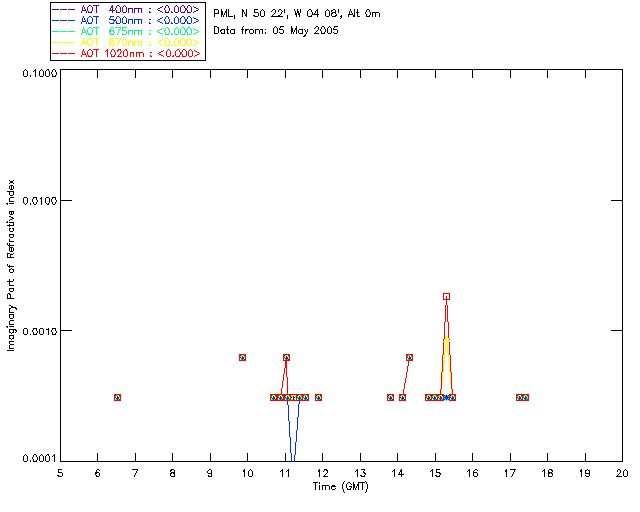The width and height of the screenshot is (640, 512).
Task: Click the y-axis label 0.0010
Action: (40, 330)
